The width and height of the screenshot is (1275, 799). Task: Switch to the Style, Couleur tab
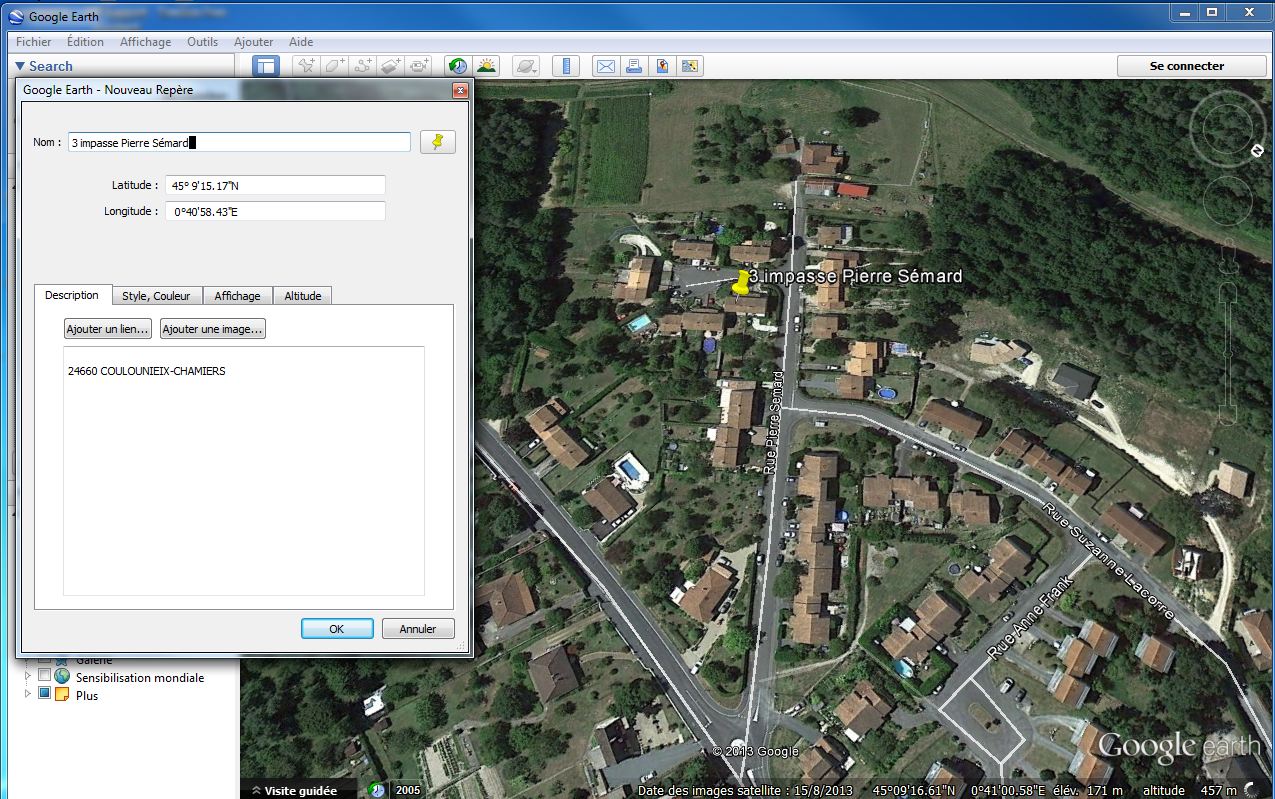pyautogui.click(x=156, y=296)
